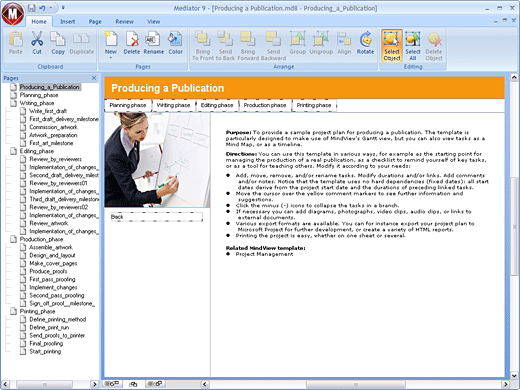520x390 pixels.
Task: Click the Delete Object icon
Action: pyautogui.click(x=434, y=39)
